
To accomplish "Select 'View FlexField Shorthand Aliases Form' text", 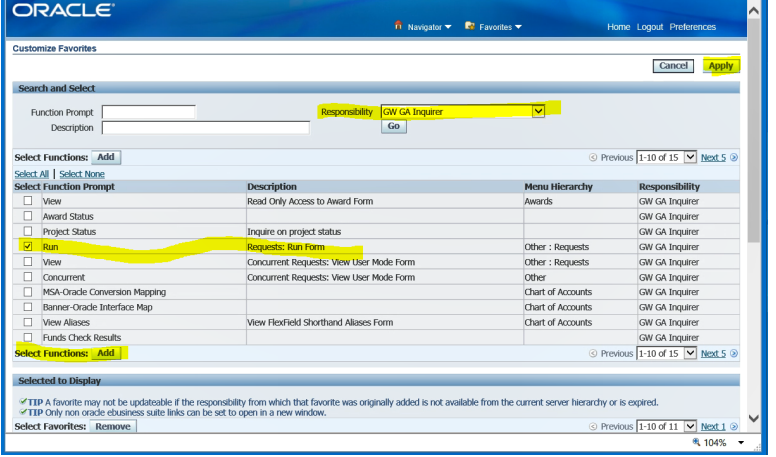I will (320, 322).
